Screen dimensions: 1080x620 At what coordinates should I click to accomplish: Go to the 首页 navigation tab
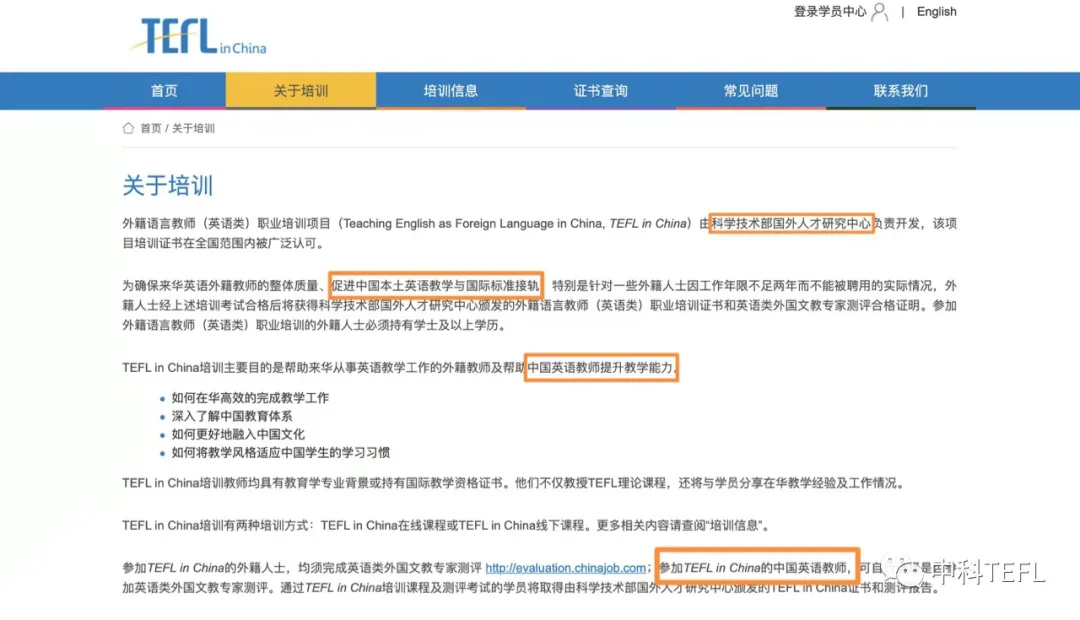(164, 91)
